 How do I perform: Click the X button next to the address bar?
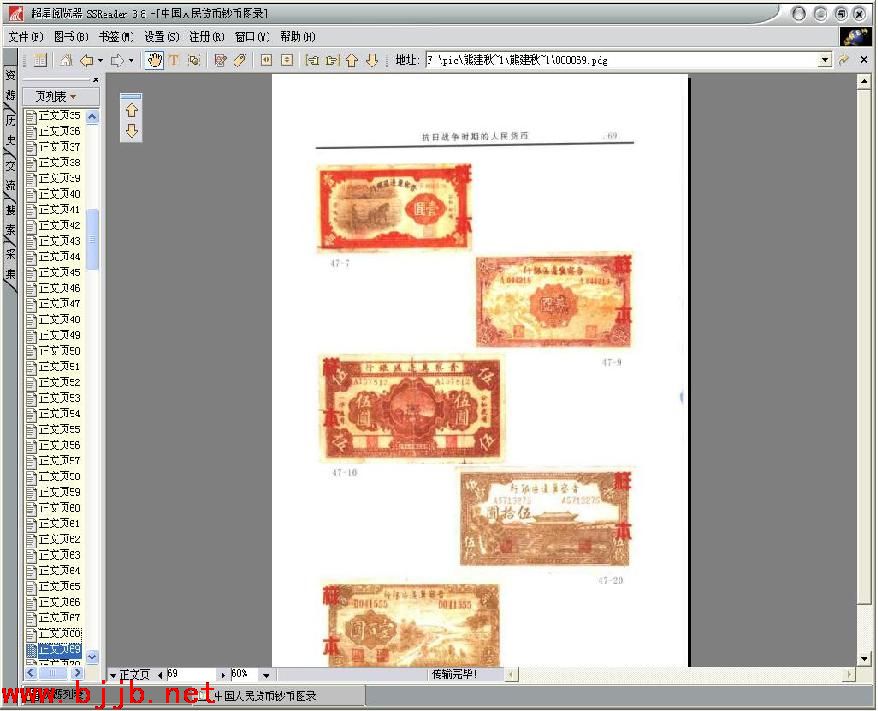(x=864, y=59)
